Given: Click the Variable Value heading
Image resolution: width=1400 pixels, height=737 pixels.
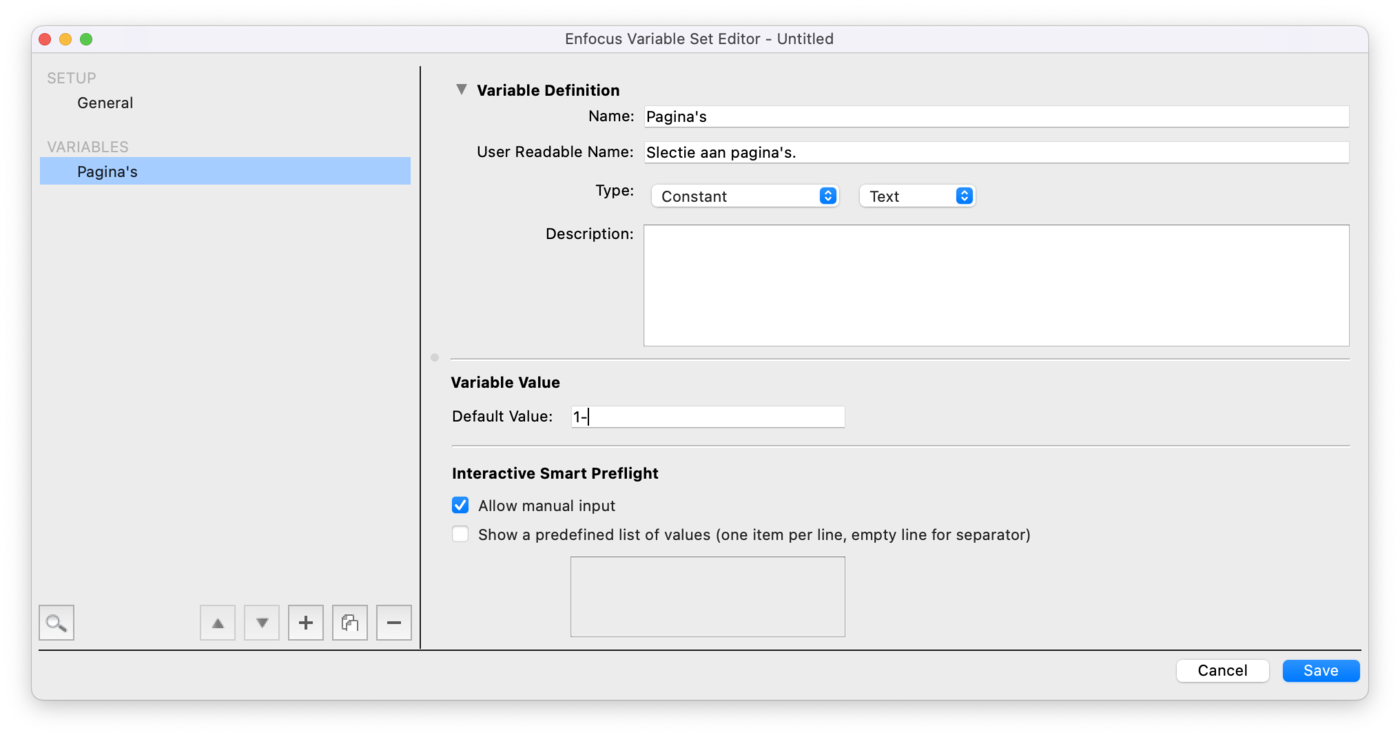Looking at the screenshot, I should (506, 383).
